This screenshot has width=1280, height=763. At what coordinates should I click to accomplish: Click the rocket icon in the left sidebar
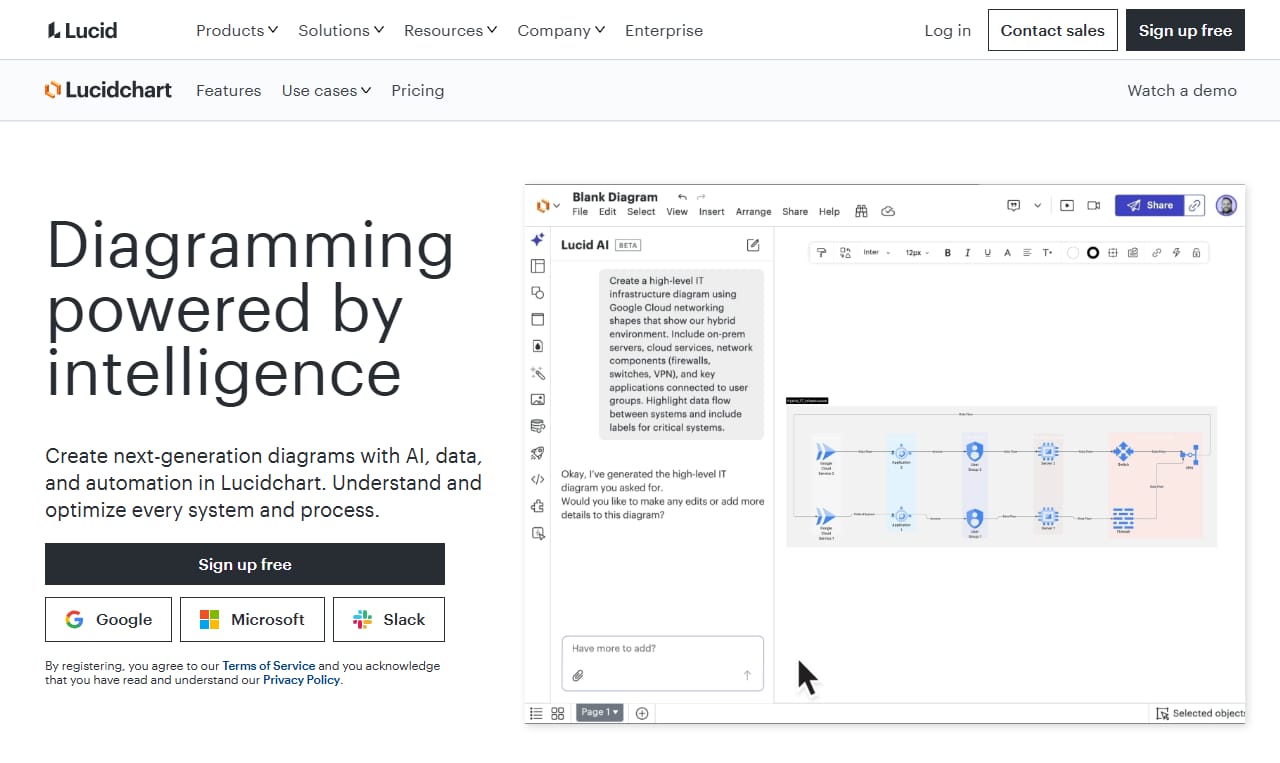(538, 453)
